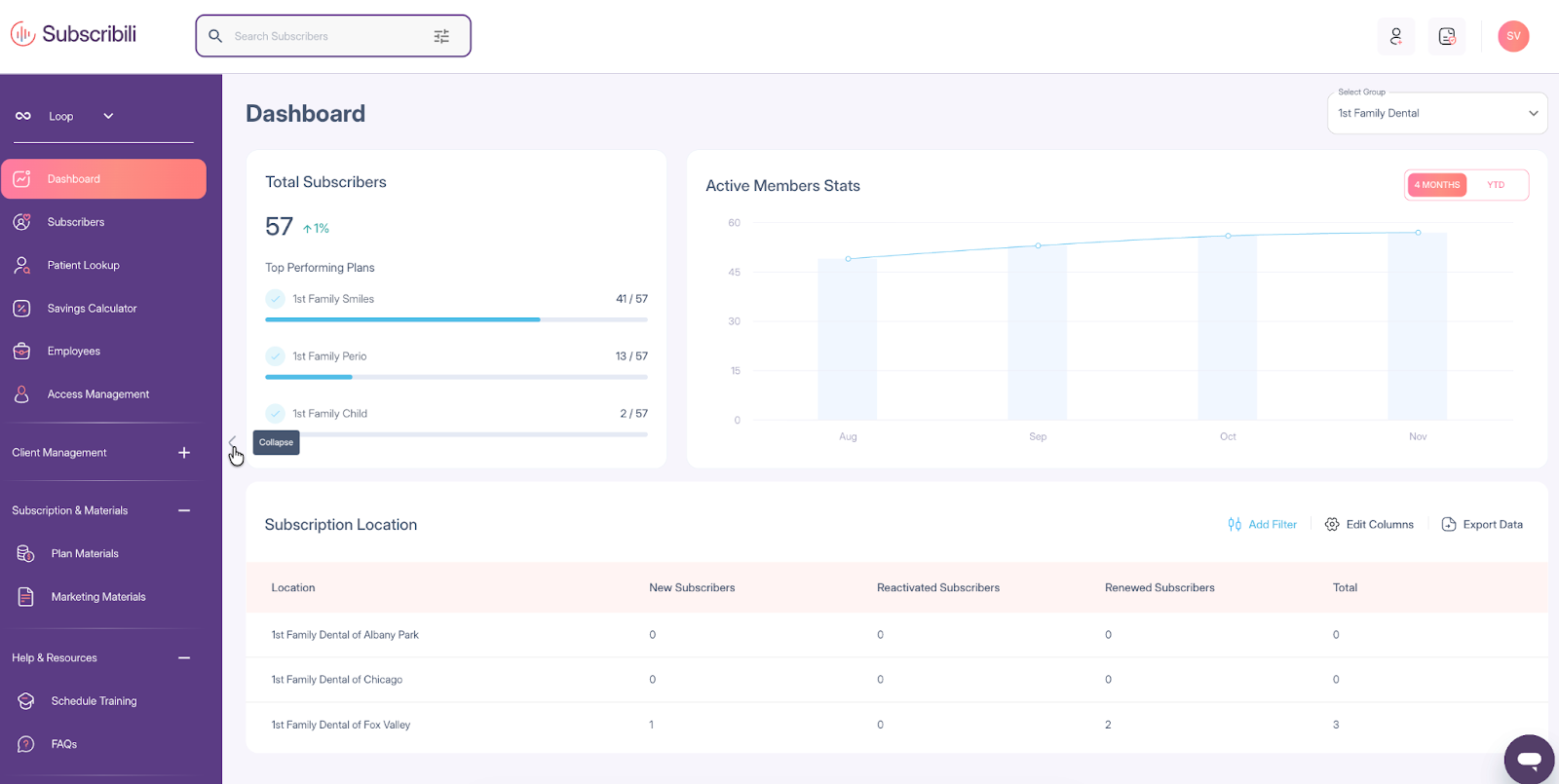Open the Select Group dropdown
1559x784 pixels.
tap(1436, 113)
